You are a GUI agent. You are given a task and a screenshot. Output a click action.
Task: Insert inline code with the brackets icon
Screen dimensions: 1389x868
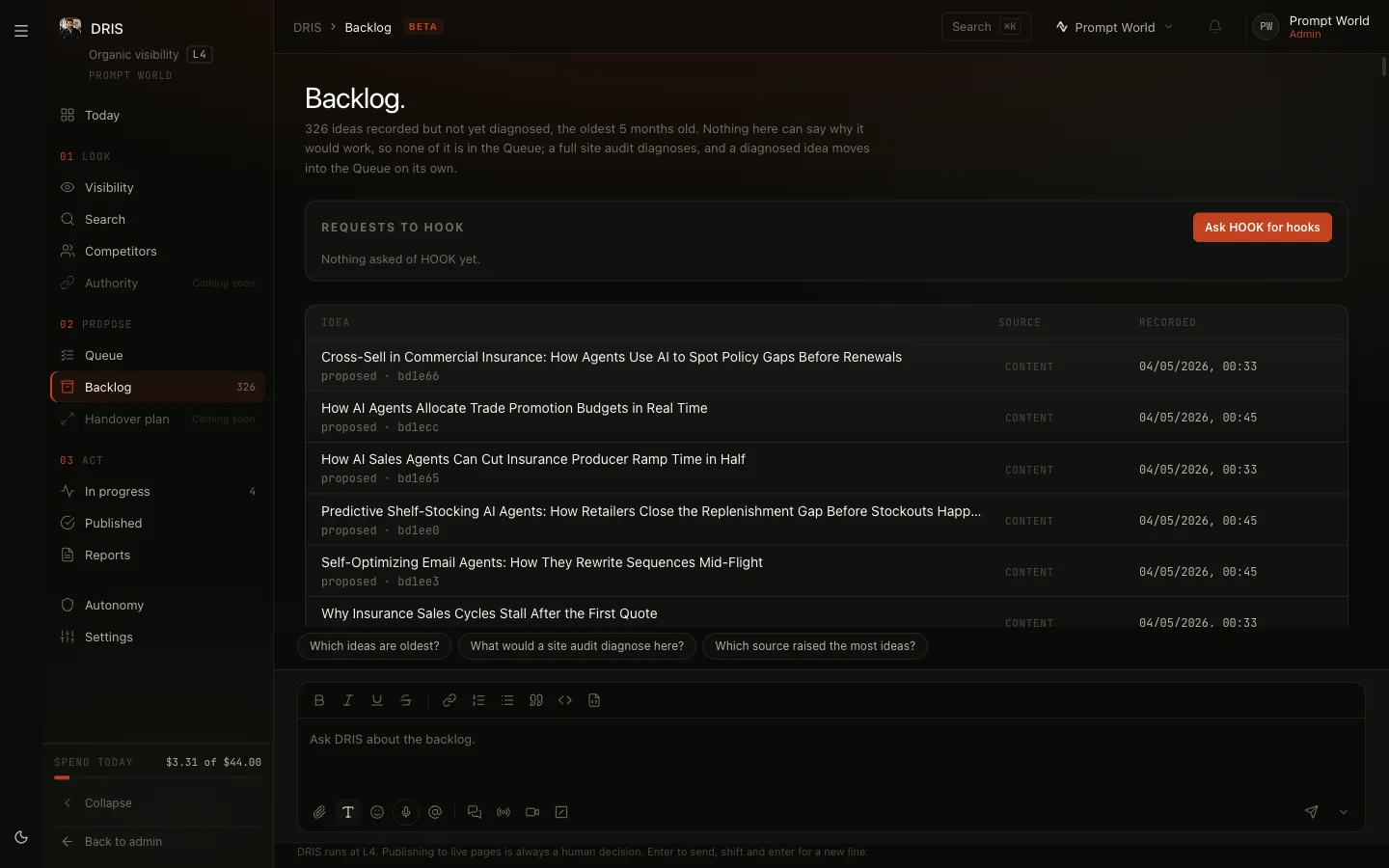[565, 700]
